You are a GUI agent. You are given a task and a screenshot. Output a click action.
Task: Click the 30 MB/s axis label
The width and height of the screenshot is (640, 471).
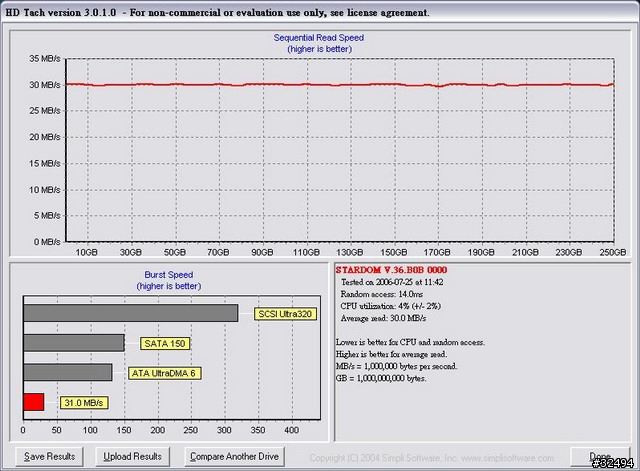coord(44,85)
